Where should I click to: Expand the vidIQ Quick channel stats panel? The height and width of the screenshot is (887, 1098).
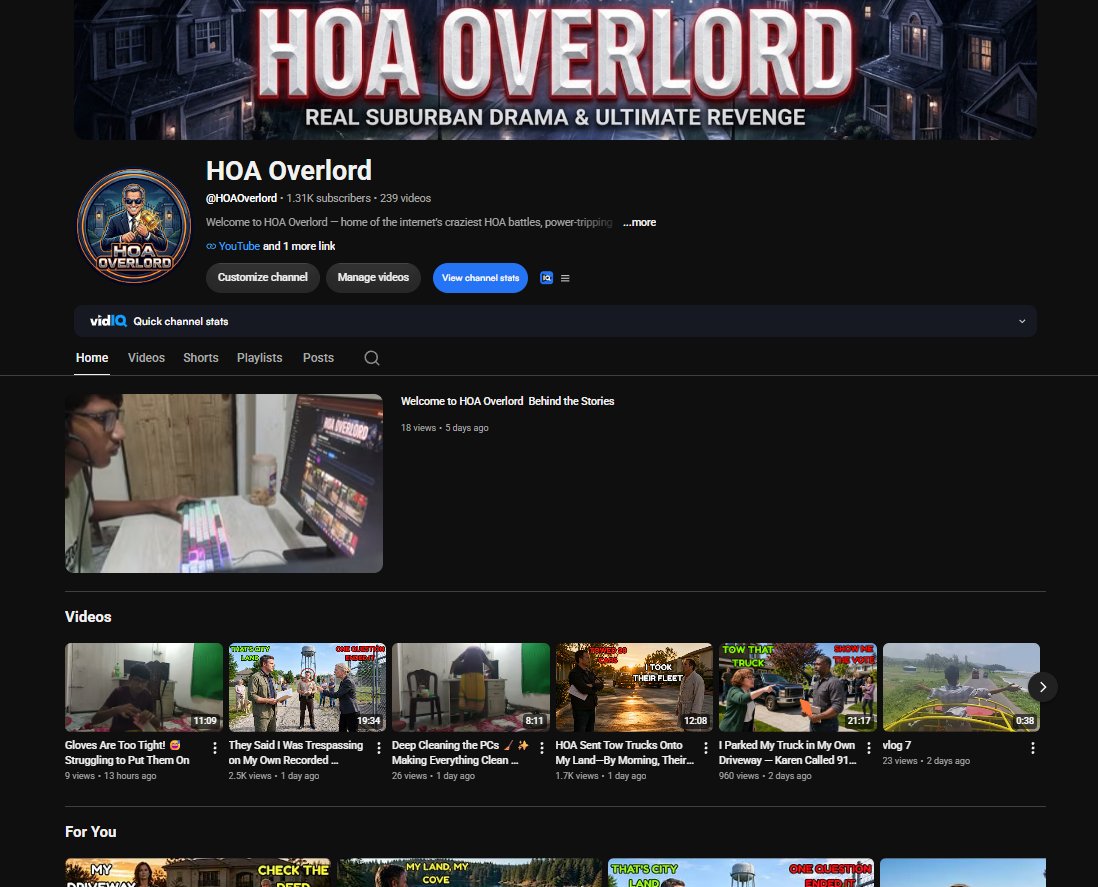tap(1022, 321)
